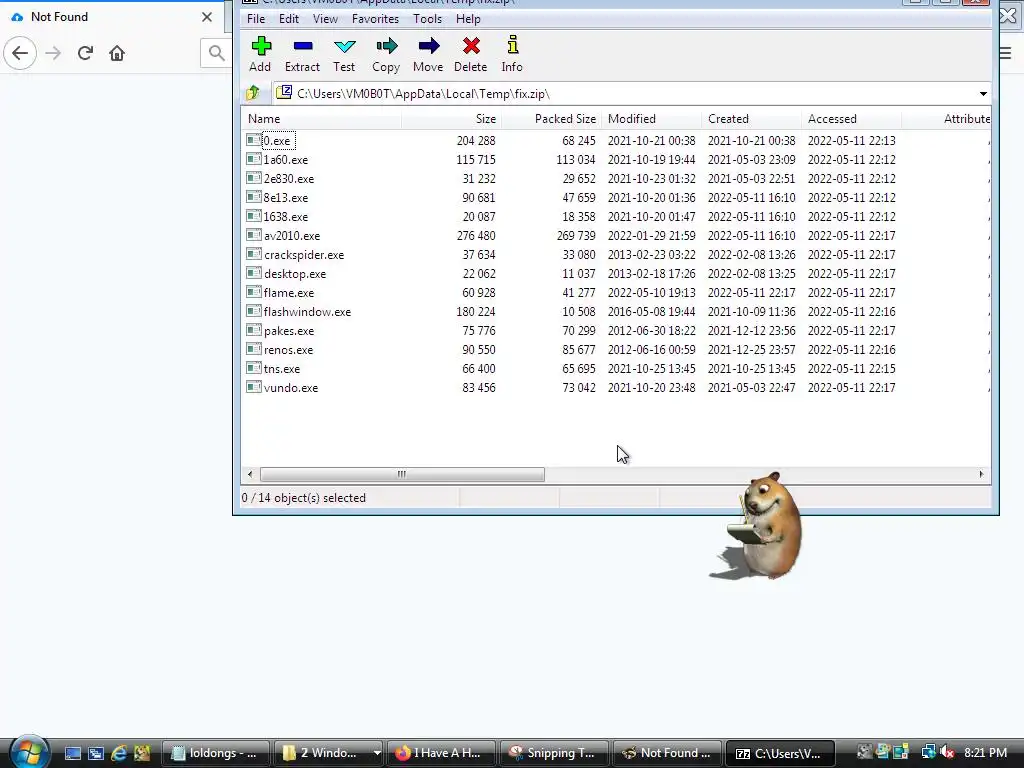
Task: Select the 1a60.exe file
Action: pyautogui.click(x=285, y=159)
